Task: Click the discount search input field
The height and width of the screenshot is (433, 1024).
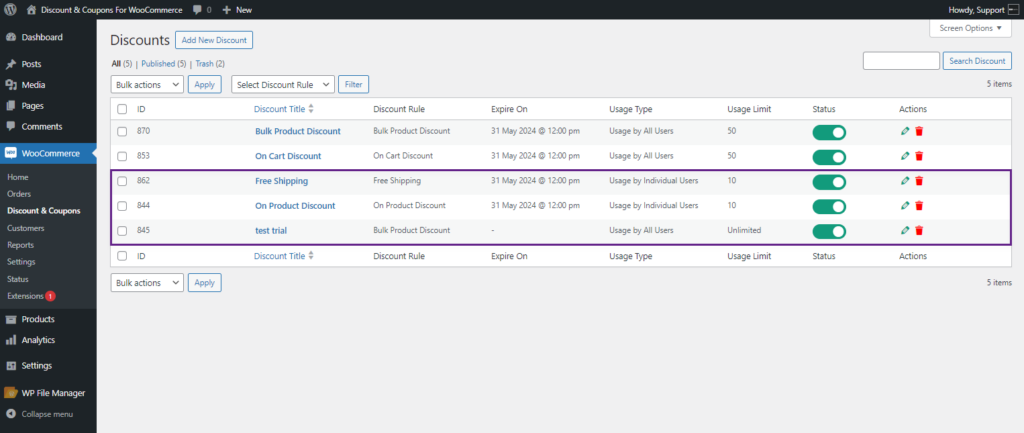Action: pos(901,61)
